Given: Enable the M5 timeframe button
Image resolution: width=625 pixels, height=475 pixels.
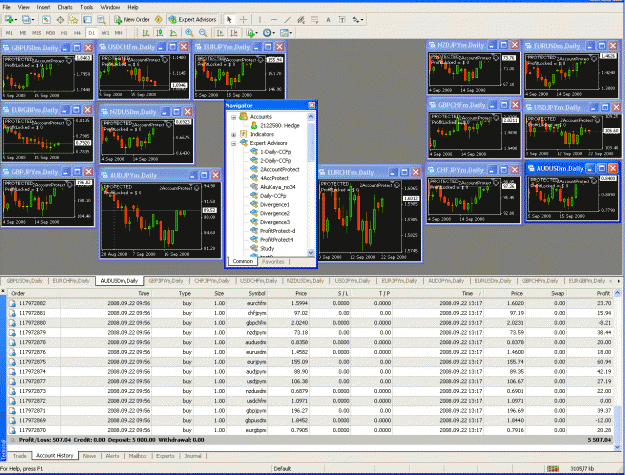Looking at the screenshot, I should [x=23, y=33].
